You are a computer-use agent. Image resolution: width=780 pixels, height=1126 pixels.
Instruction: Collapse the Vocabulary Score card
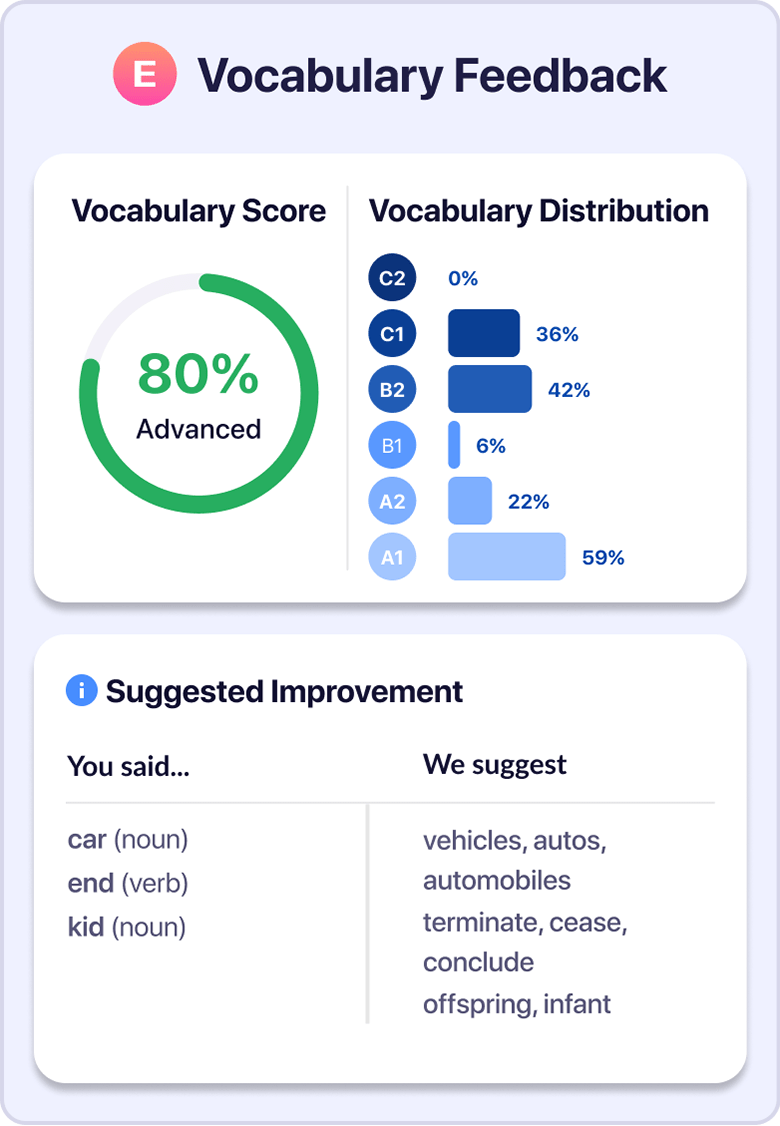(199, 211)
